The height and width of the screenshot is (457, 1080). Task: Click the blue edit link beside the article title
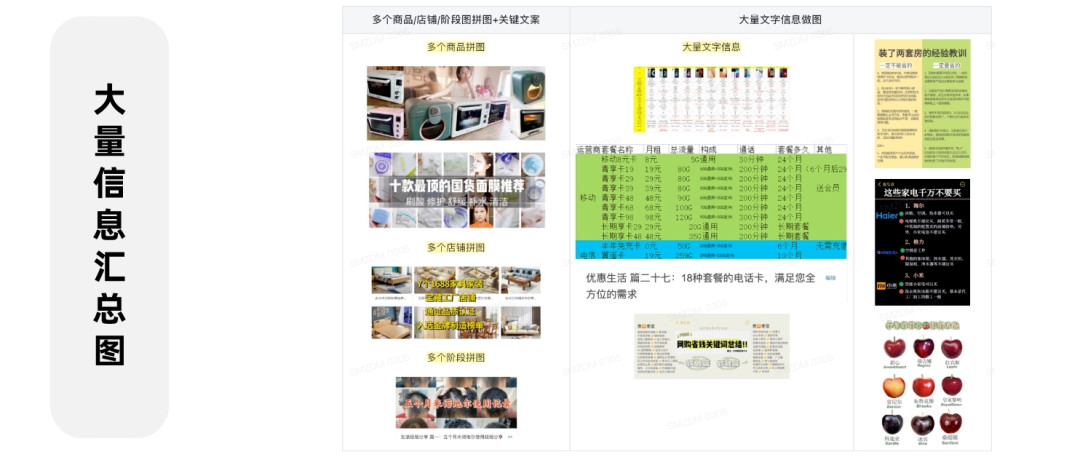click(x=831, y=278)
